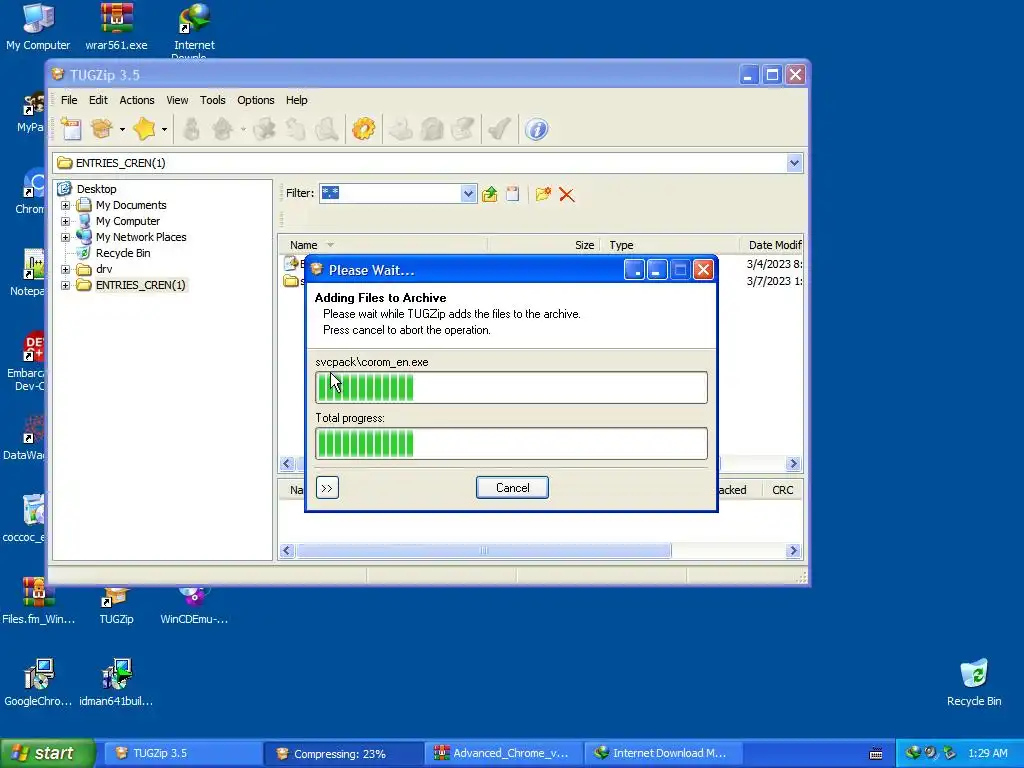
Task: Select Files.fm_Win desktop icon
Action: coord(39,602)
